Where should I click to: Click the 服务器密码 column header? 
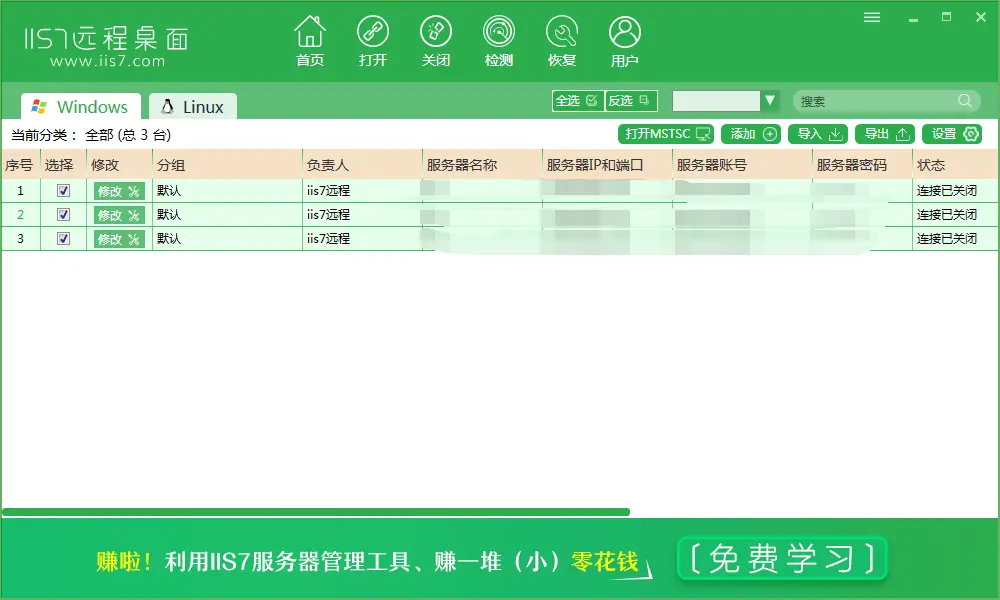862,165
